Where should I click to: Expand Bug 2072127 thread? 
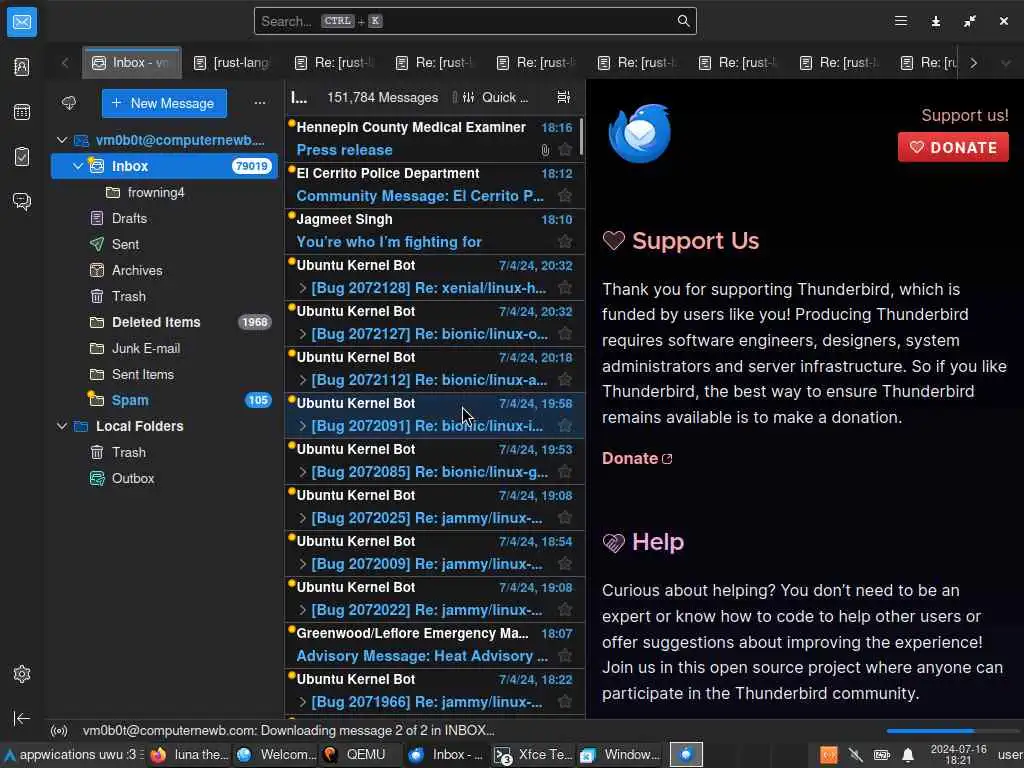click(302, 334)
